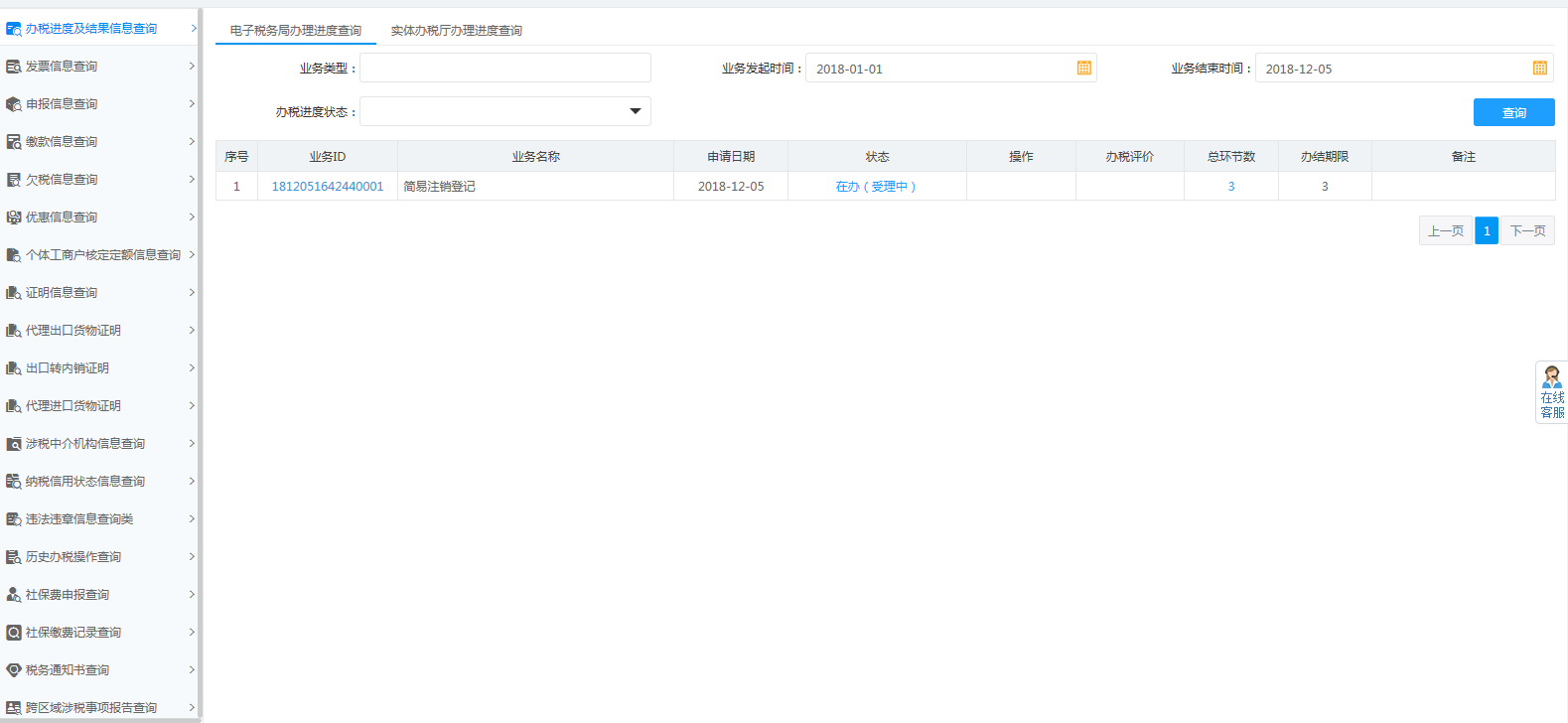Click the 业务发起时间 date field
Viewport: 1568px width, 723px height.
coord(950,68)
